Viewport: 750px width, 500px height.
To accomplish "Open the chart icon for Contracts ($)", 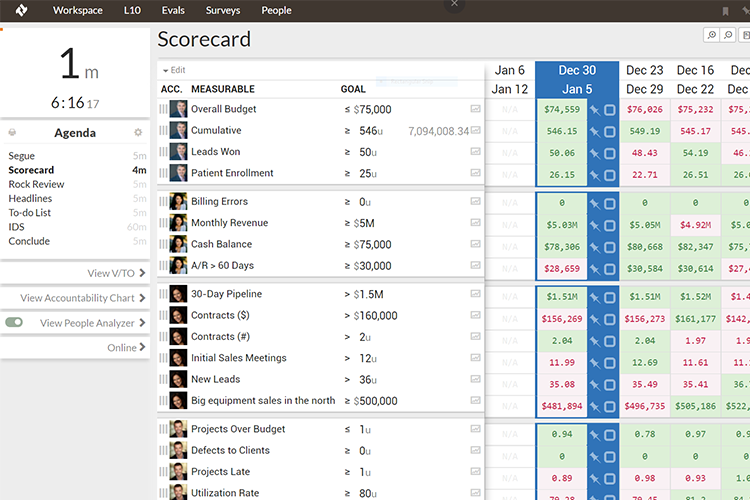I will coord(475,315).
